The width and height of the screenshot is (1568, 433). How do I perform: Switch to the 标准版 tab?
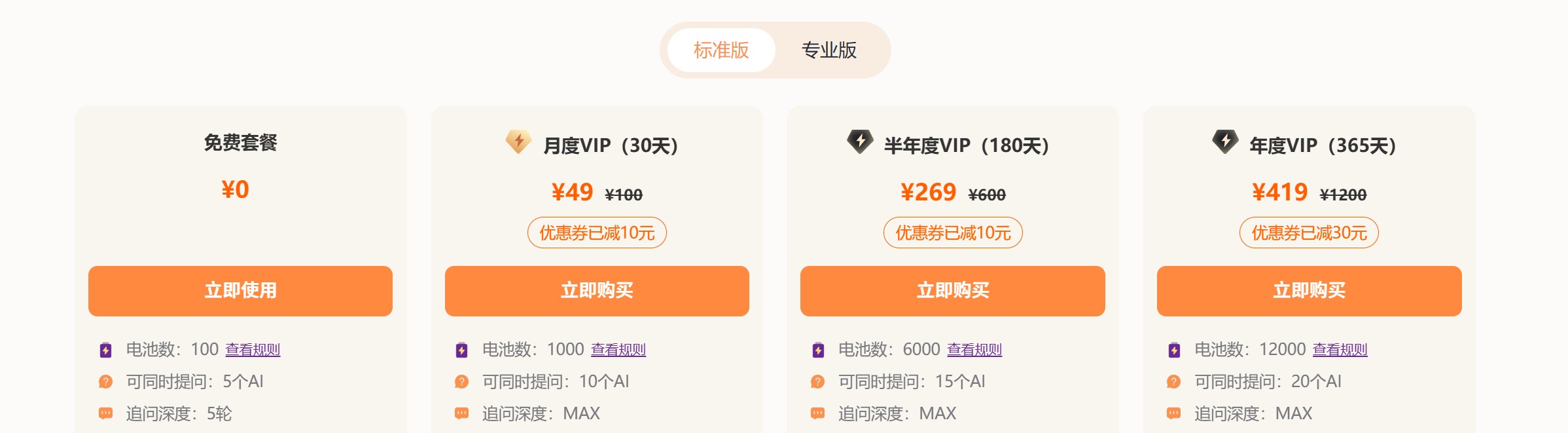coord(721,50)
